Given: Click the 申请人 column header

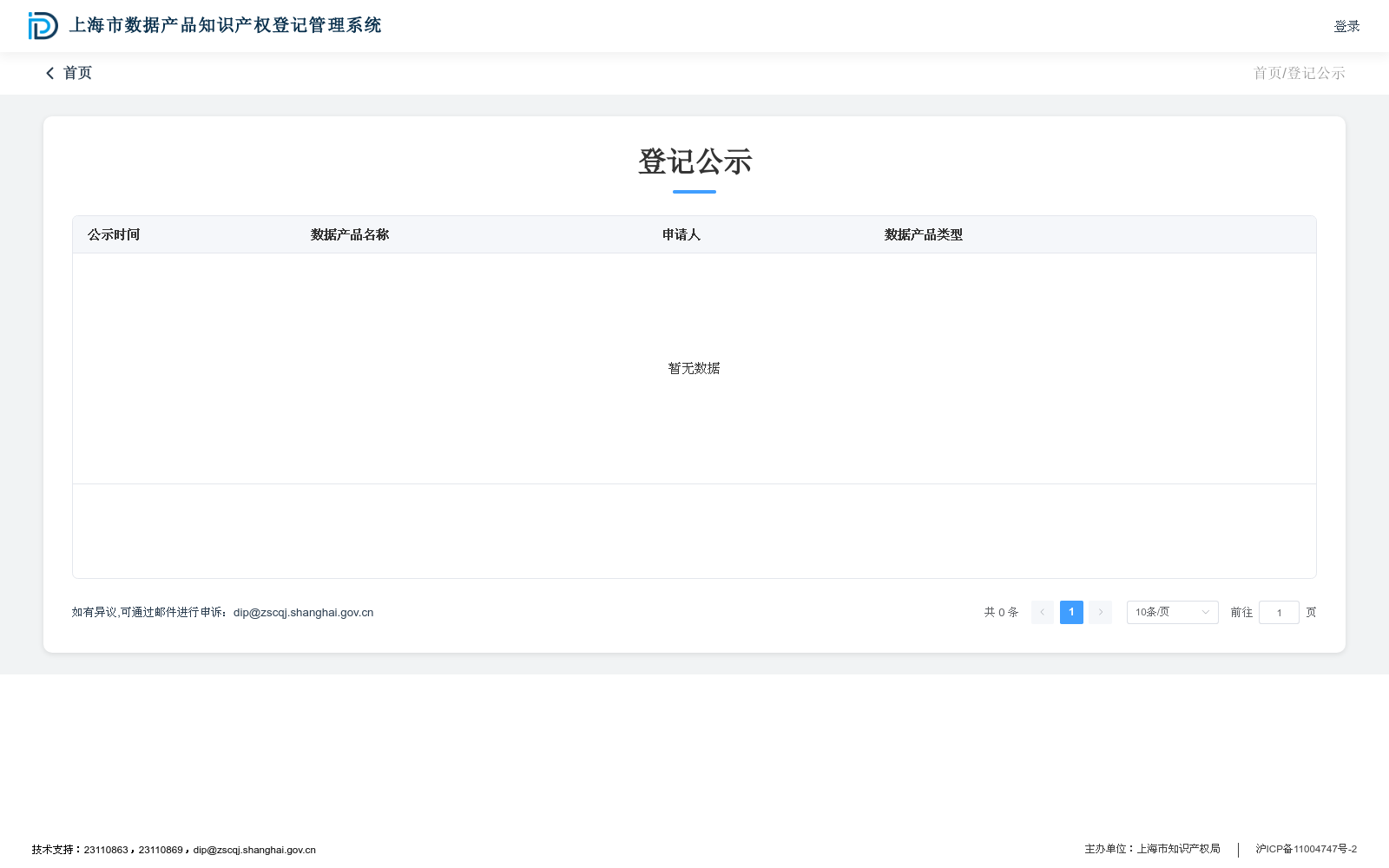Looking at the screenshot, I should click(x=681, y=234).
